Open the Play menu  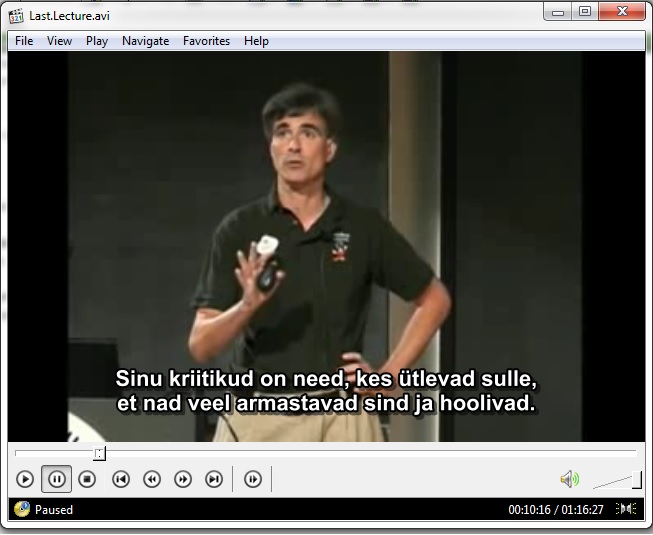(97, 41)
